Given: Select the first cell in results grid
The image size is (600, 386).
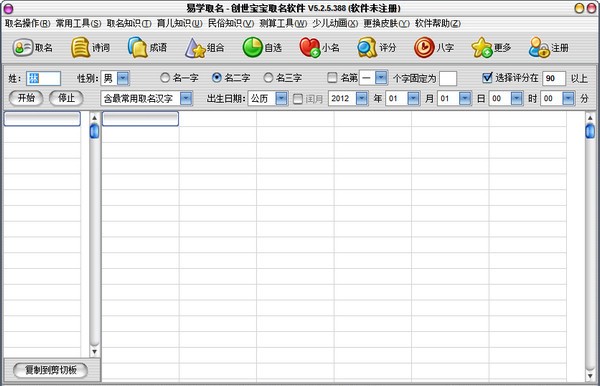Looking at the screenshot, I should 140,119.
